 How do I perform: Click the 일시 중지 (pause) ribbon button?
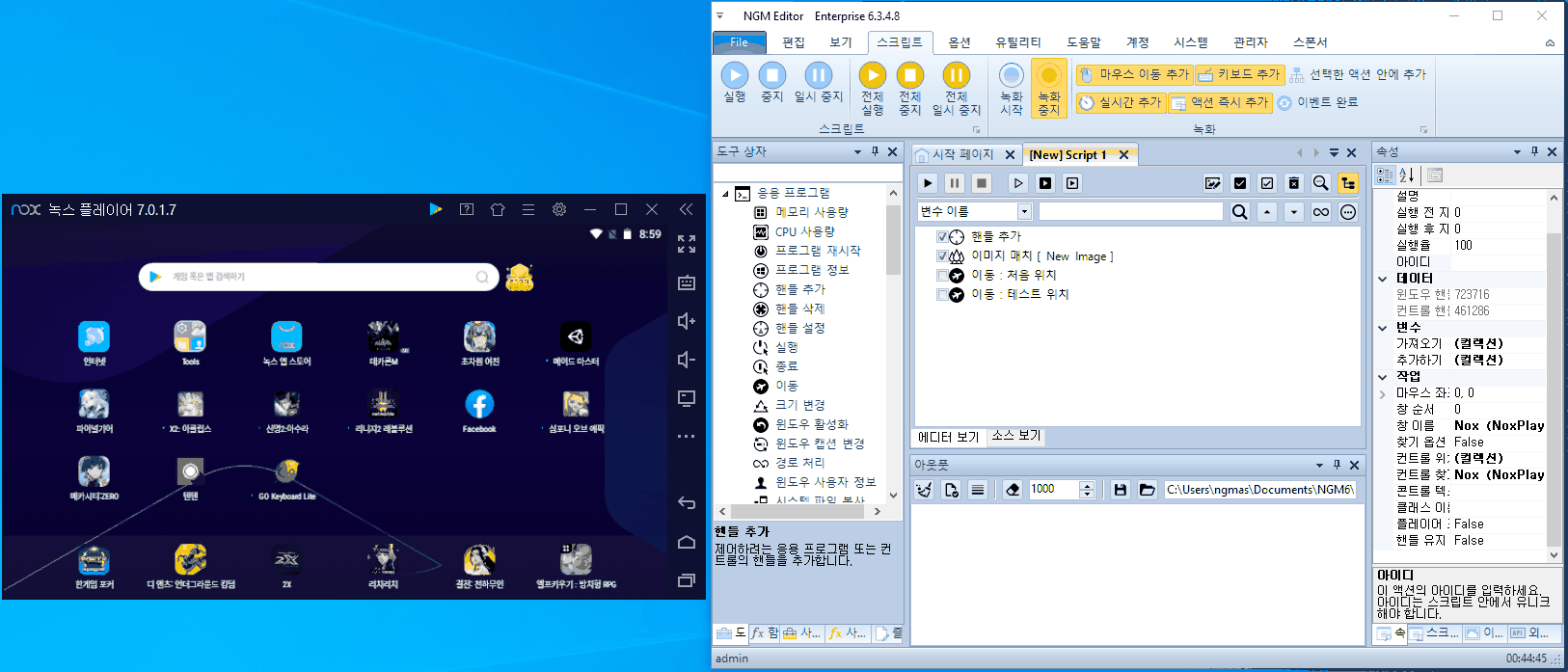point(819,85)
